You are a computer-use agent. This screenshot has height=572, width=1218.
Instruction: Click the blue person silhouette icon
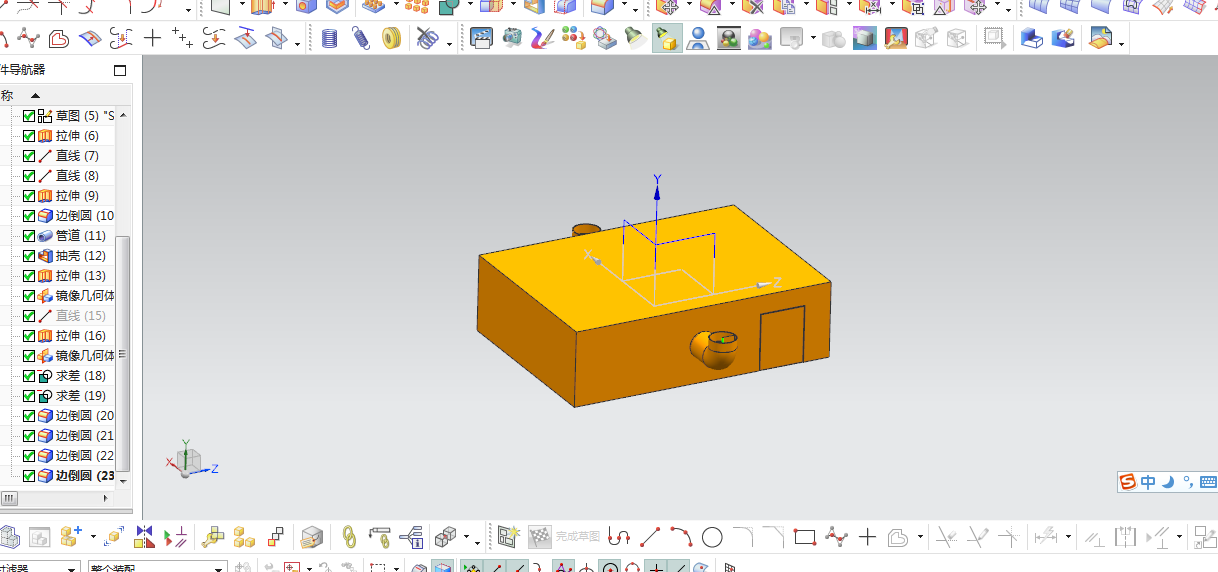pyautogui.click(x=698, y=39)
